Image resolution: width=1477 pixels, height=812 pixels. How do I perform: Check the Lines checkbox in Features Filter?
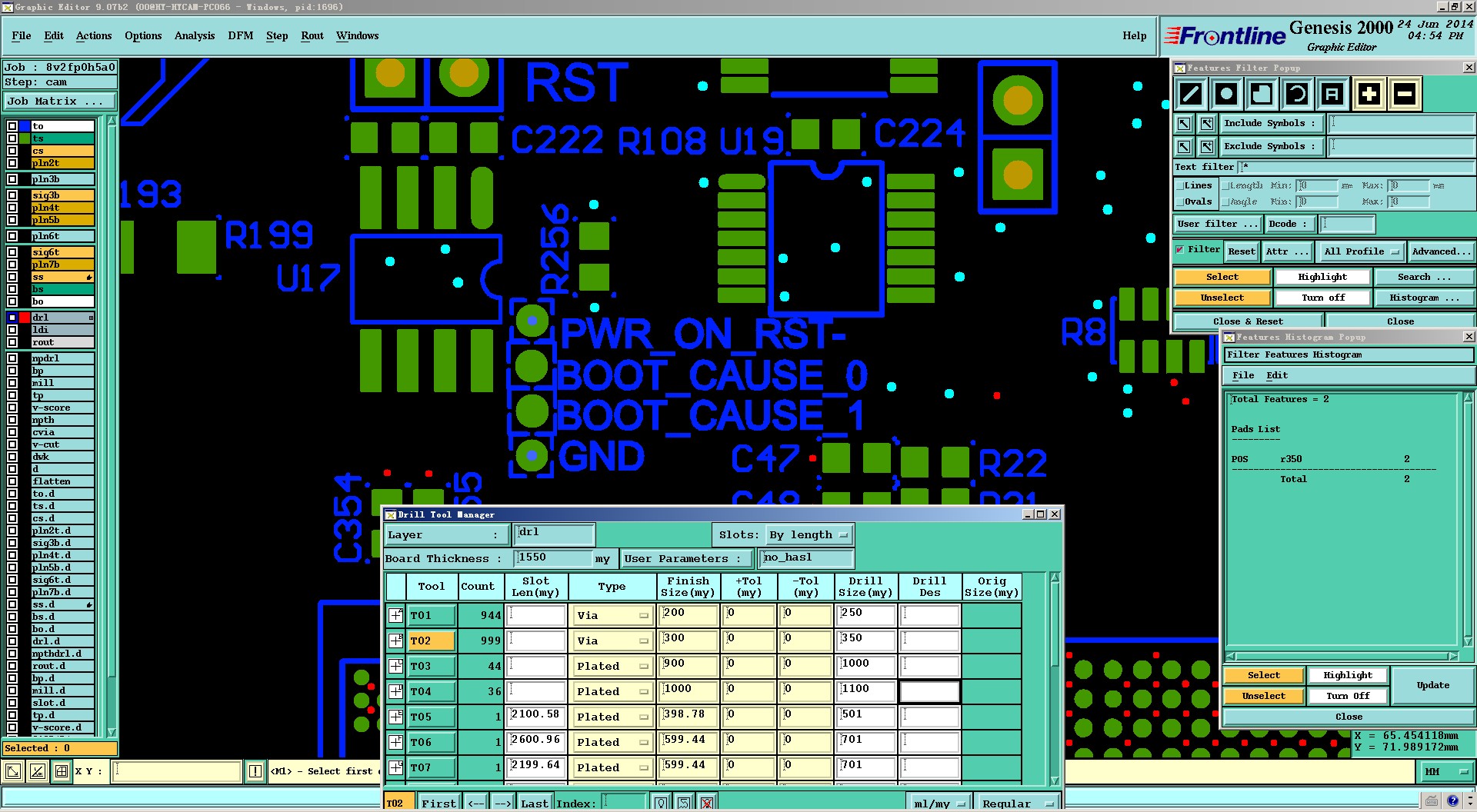point(1180,185)
